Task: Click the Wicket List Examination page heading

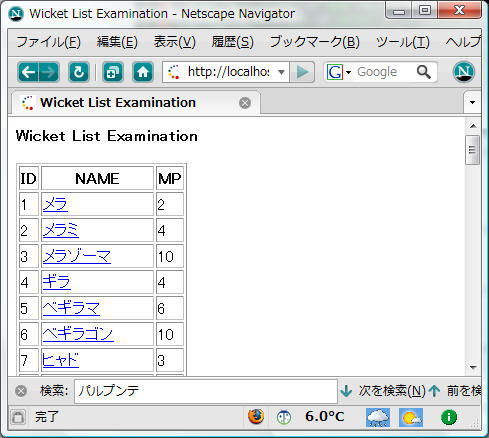Action: (107, 136)
